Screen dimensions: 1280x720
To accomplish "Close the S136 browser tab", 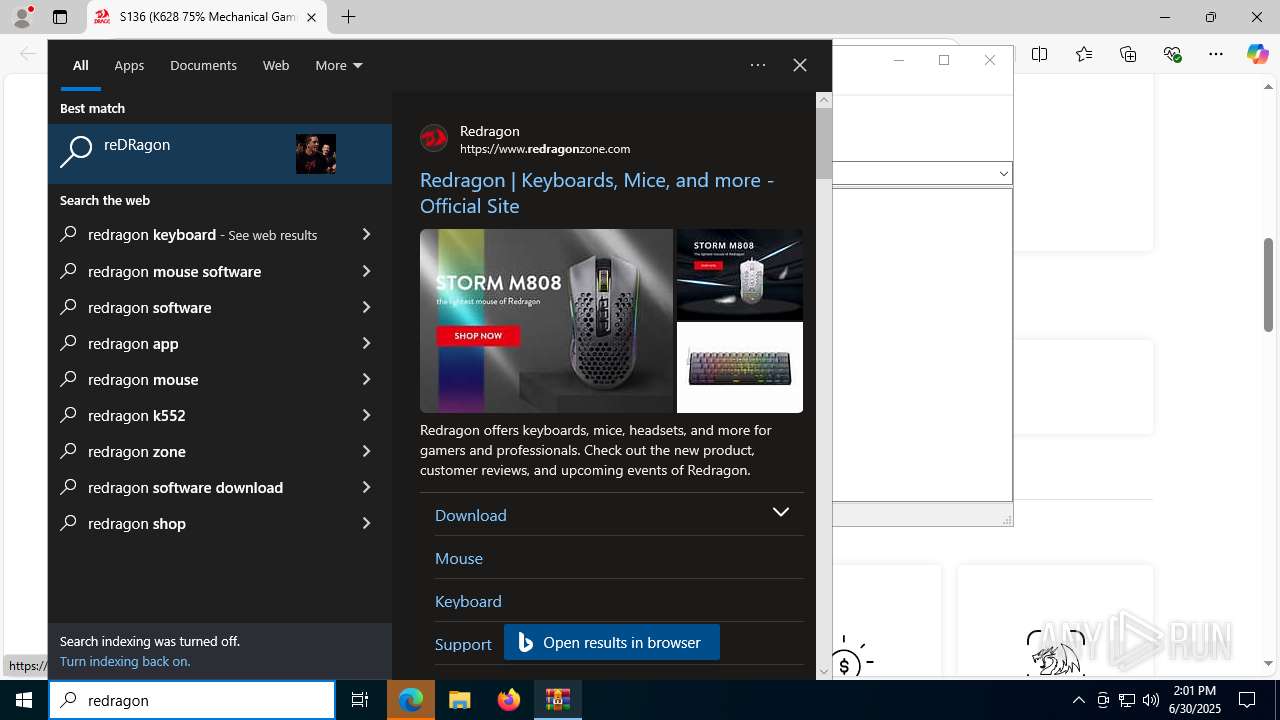I will point(311,17).
